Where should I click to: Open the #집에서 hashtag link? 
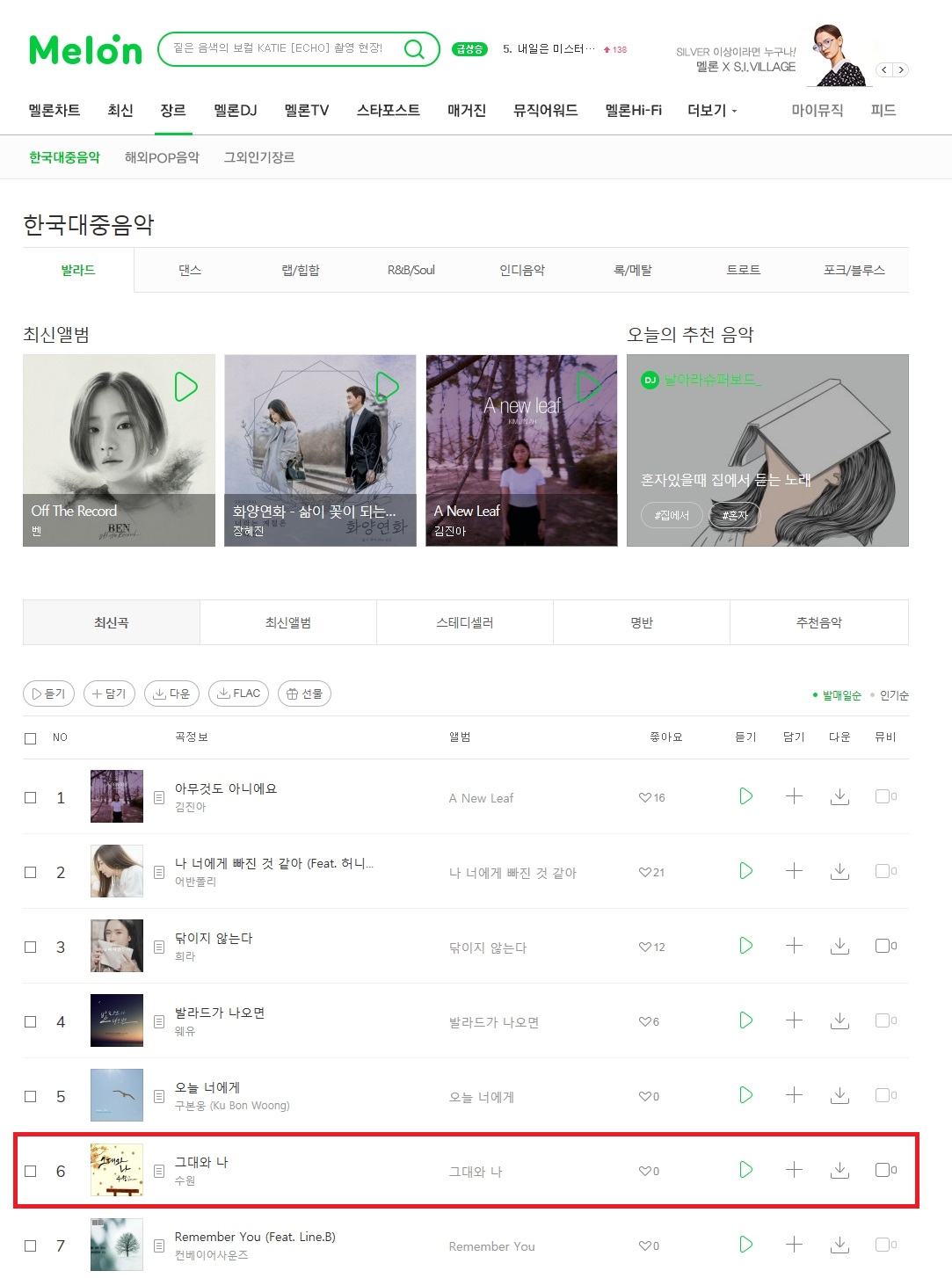pyautogui.click(x=672, y=515)
